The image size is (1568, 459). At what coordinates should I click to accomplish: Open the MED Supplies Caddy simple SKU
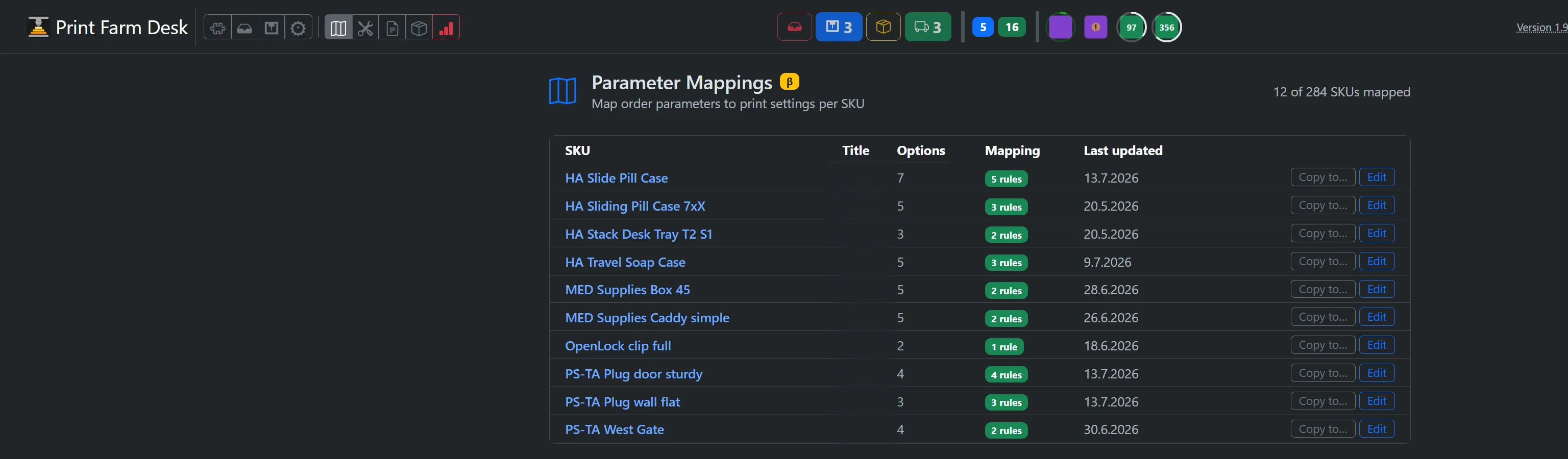[647, 318]
